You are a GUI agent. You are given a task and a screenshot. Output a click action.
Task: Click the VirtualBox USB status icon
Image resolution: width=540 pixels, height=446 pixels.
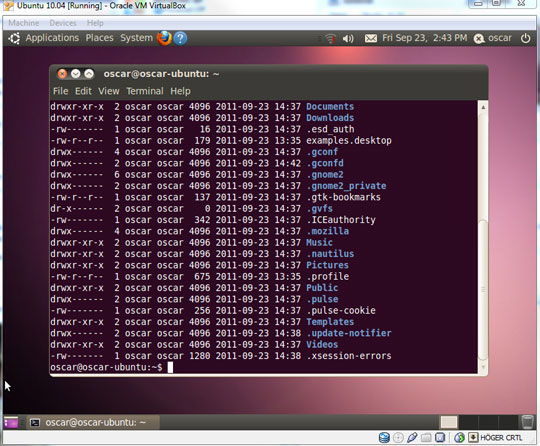click(412, 438)
